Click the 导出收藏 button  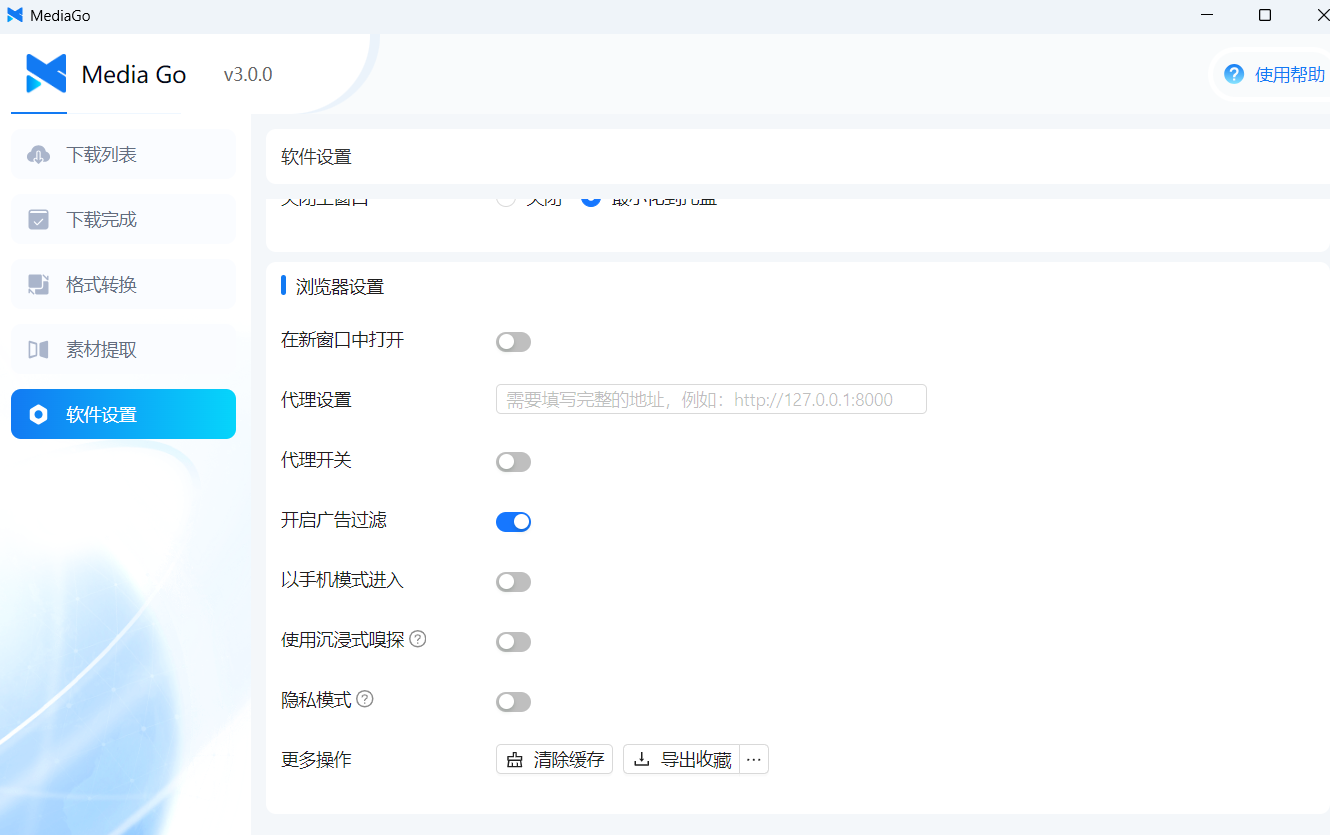point(682,760)
